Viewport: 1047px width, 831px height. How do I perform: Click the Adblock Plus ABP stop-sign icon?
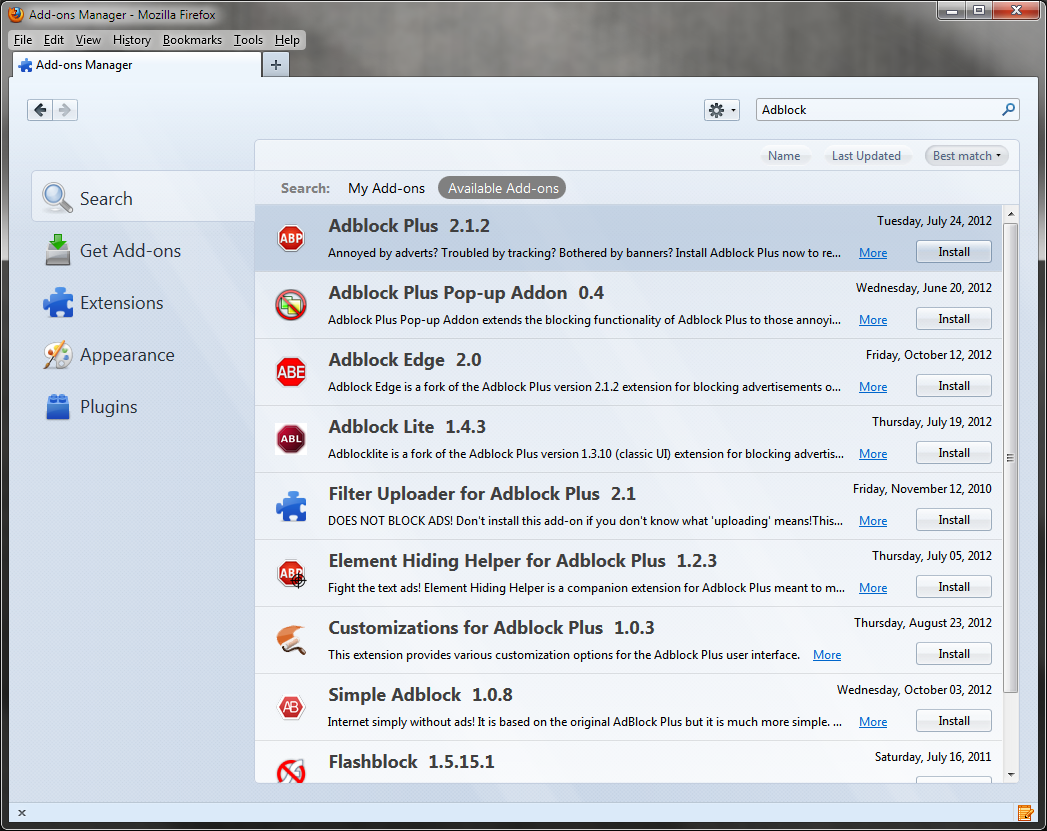[290, 238]
